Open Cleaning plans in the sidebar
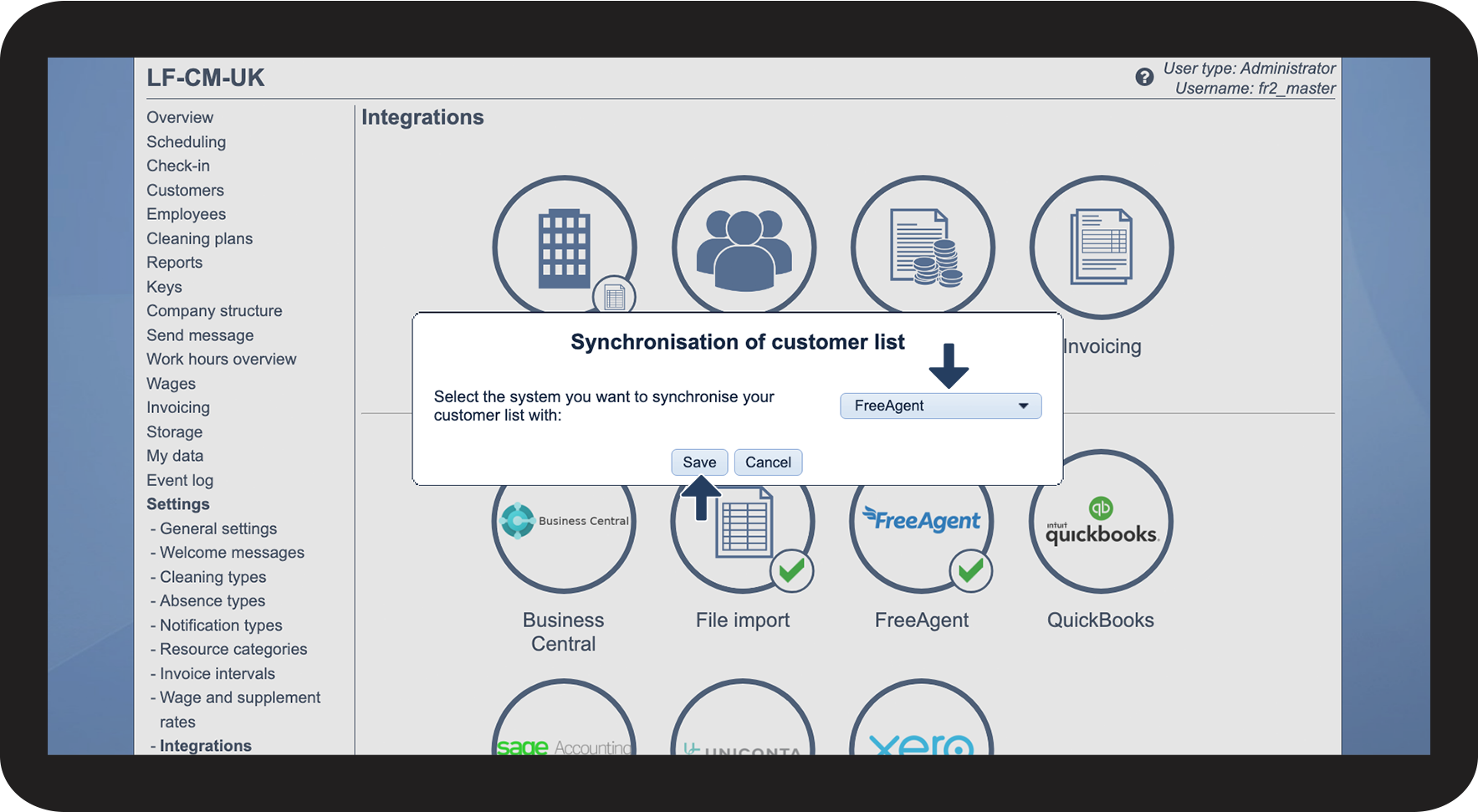The height and width of the screenshot is (812, 1478). (x=199, y=238)
